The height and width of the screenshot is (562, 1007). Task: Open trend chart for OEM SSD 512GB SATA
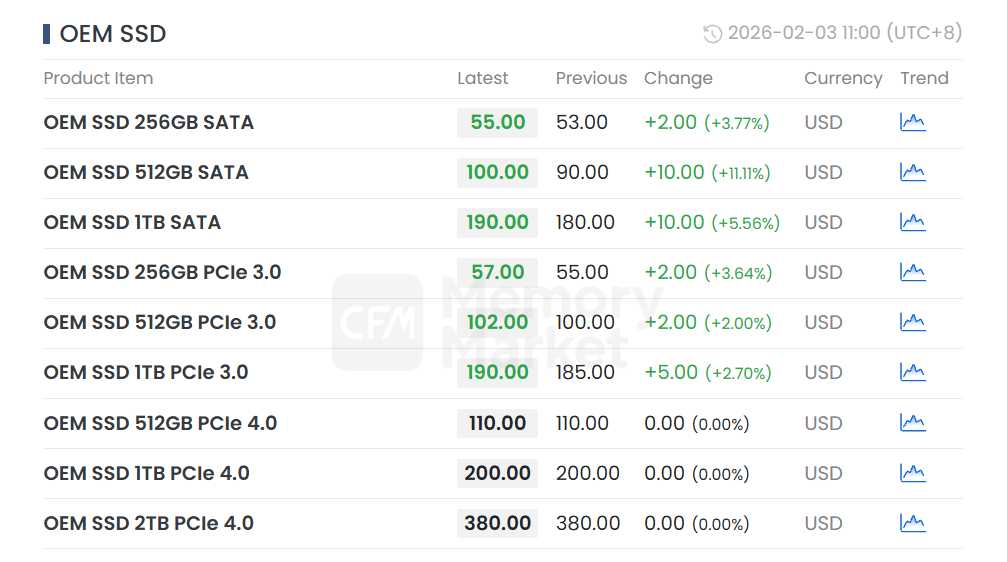(x=912, y=172)
